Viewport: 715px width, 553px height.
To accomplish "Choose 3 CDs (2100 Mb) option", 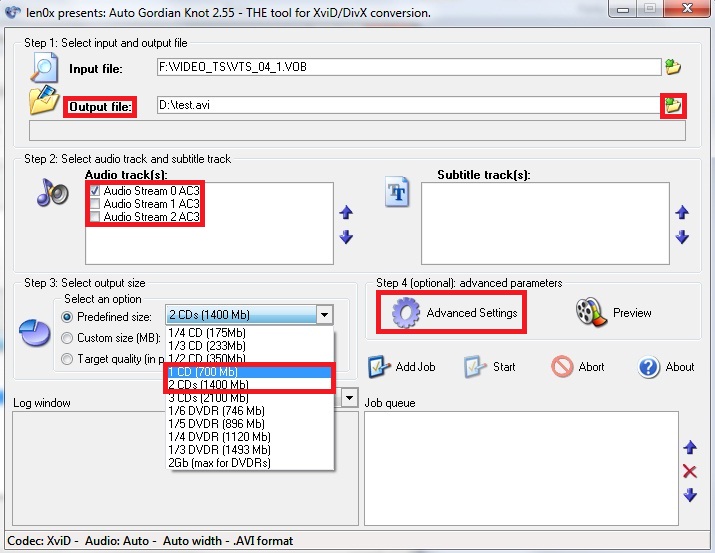I will tap(250, 398).
